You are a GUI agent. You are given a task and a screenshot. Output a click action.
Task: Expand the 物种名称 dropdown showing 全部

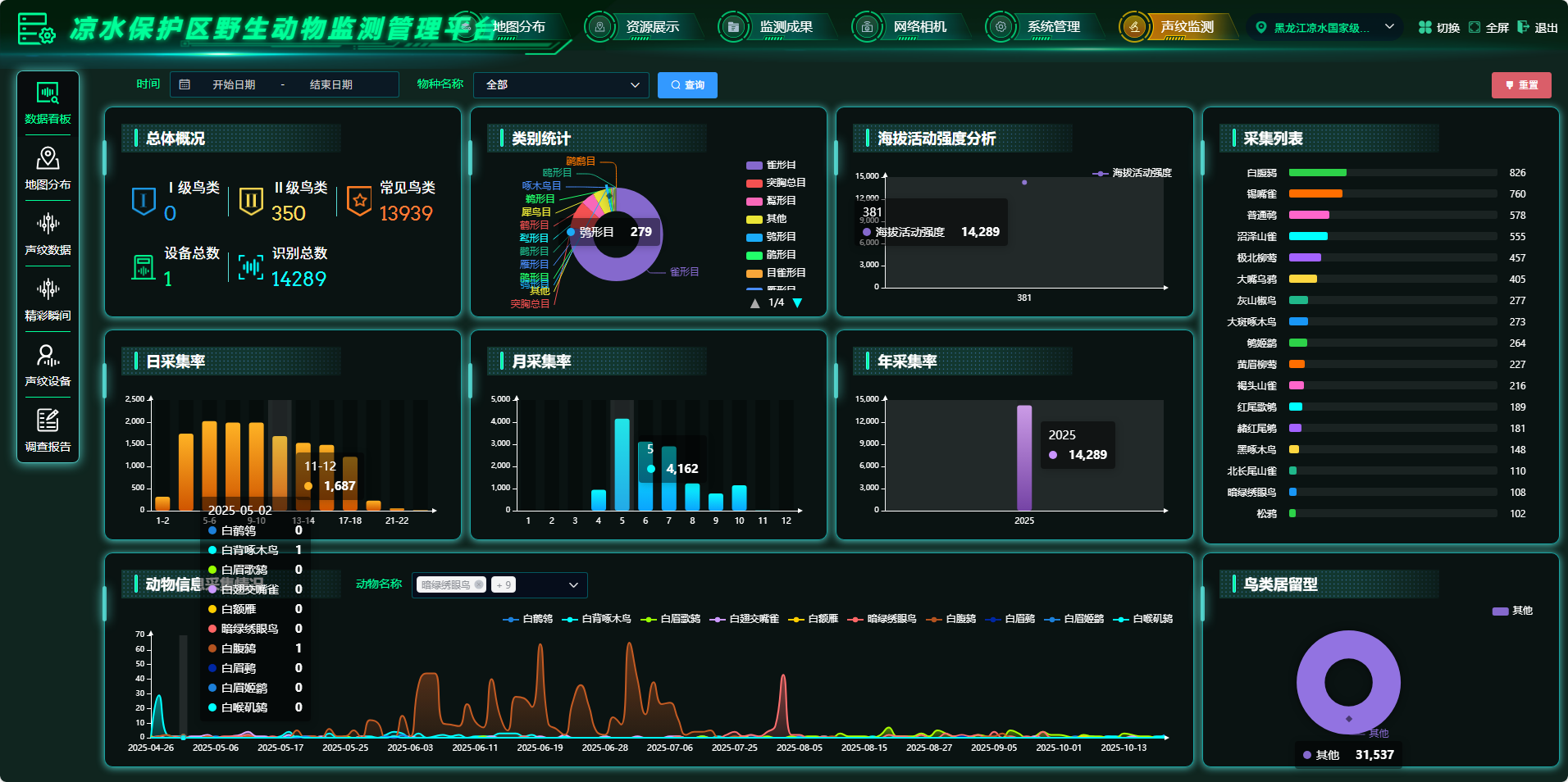(561, 85)
